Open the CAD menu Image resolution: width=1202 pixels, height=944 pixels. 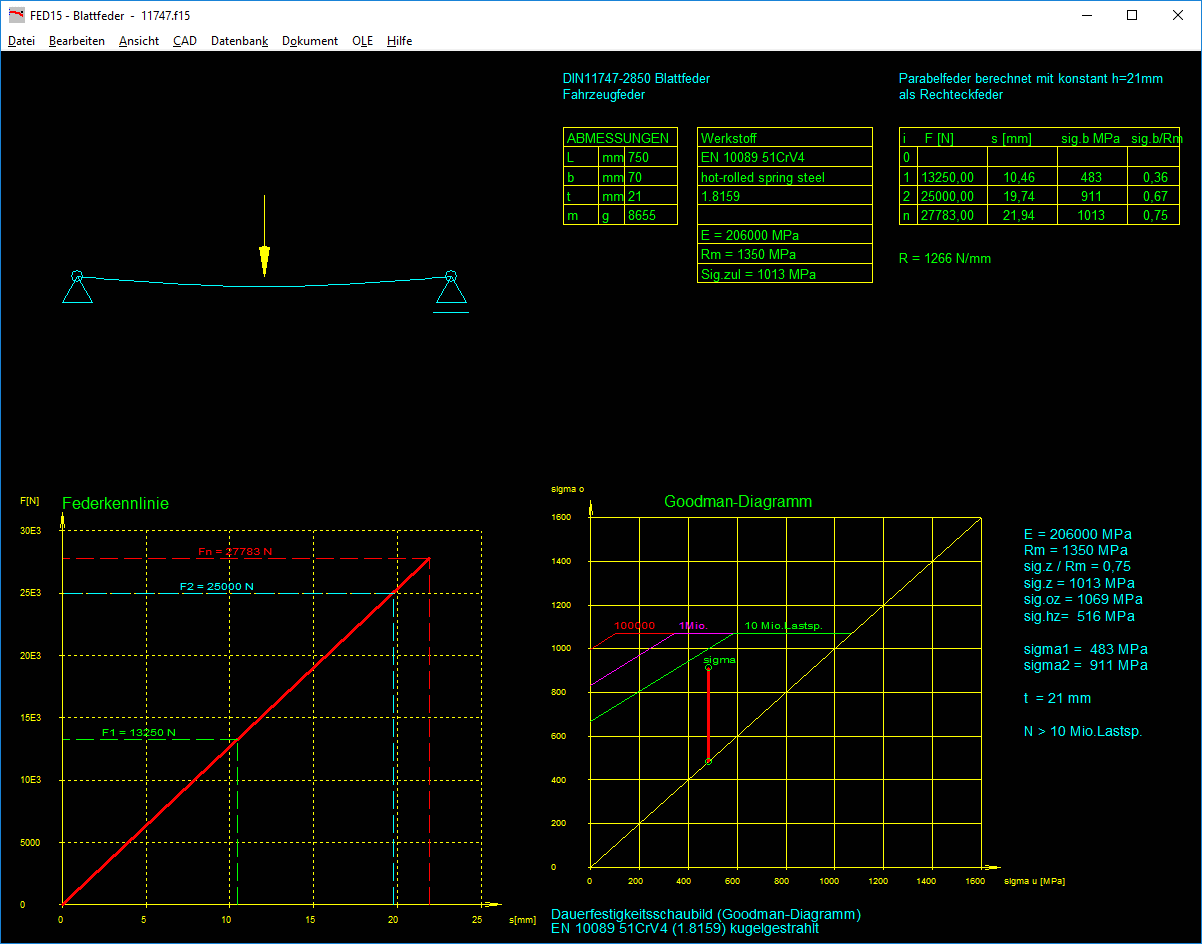184,41
